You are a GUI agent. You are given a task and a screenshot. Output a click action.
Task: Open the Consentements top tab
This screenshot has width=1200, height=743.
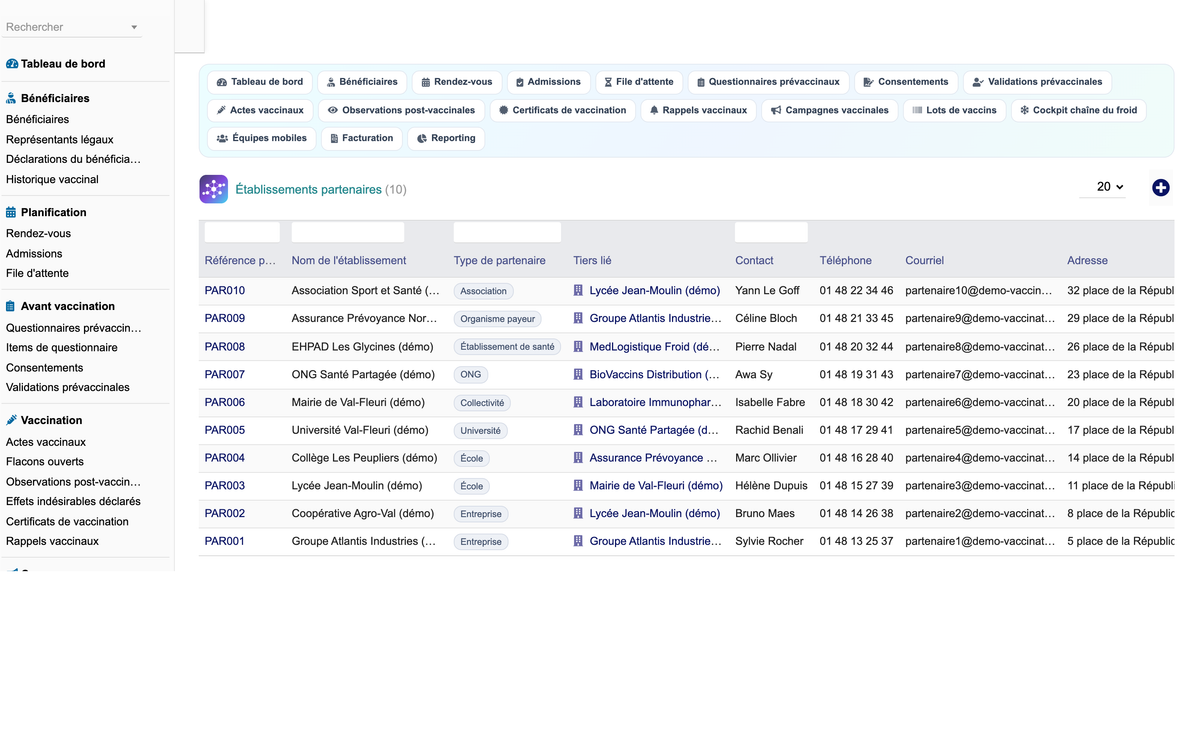click(906, 82)
